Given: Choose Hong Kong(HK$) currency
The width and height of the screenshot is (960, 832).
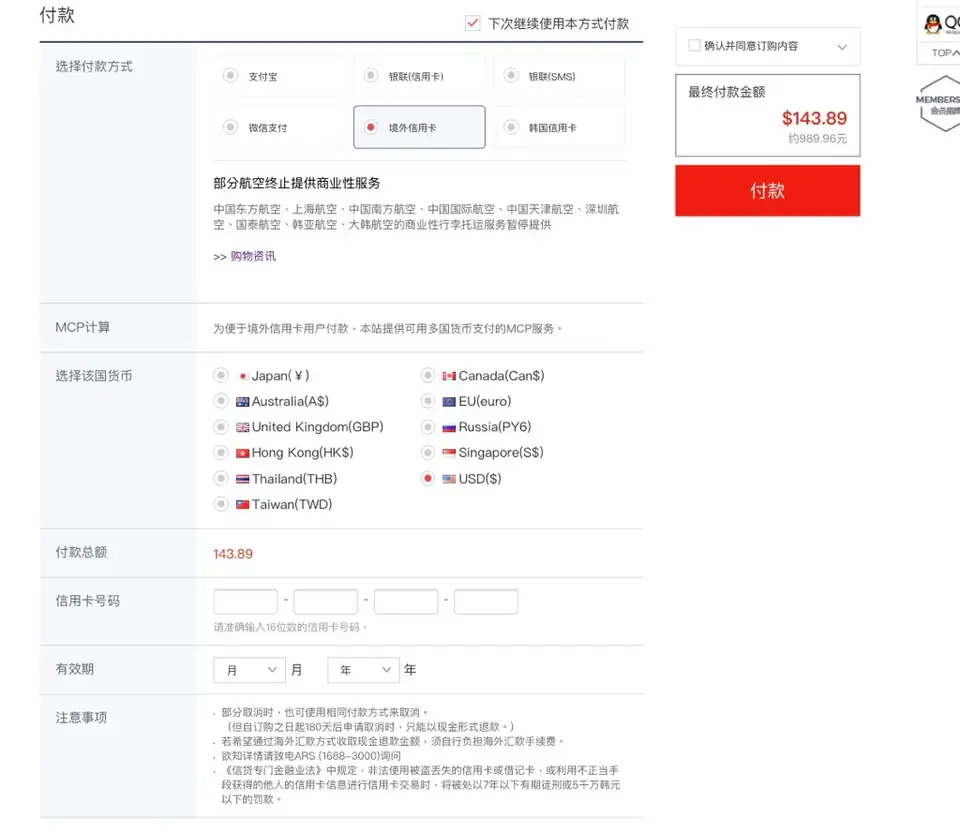Looking at the screenshot, I should pos(221,452).
